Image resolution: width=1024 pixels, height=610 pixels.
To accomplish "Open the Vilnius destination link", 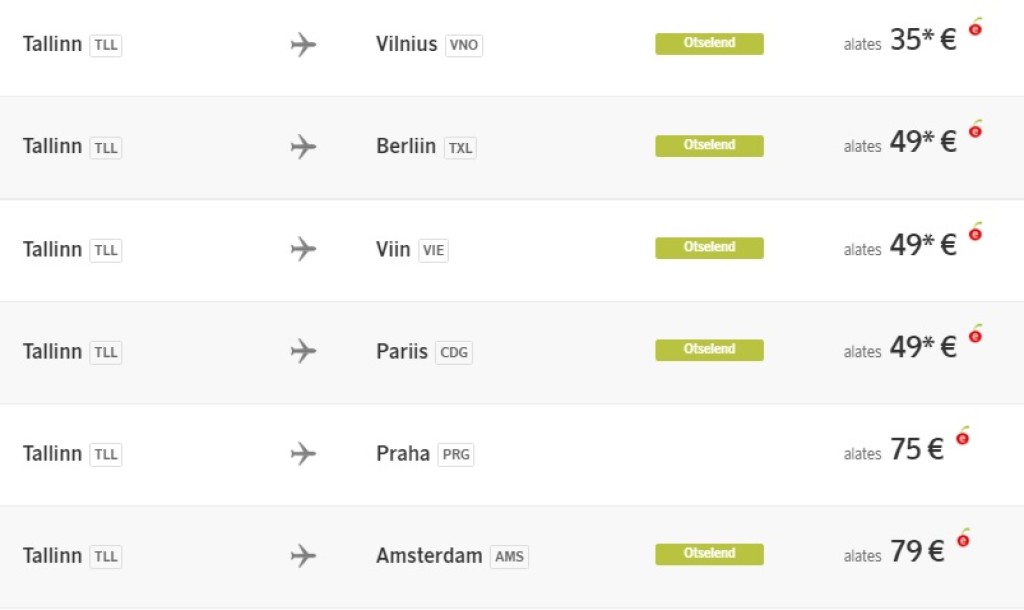I will pyautogui.click(x=406, y=44).
